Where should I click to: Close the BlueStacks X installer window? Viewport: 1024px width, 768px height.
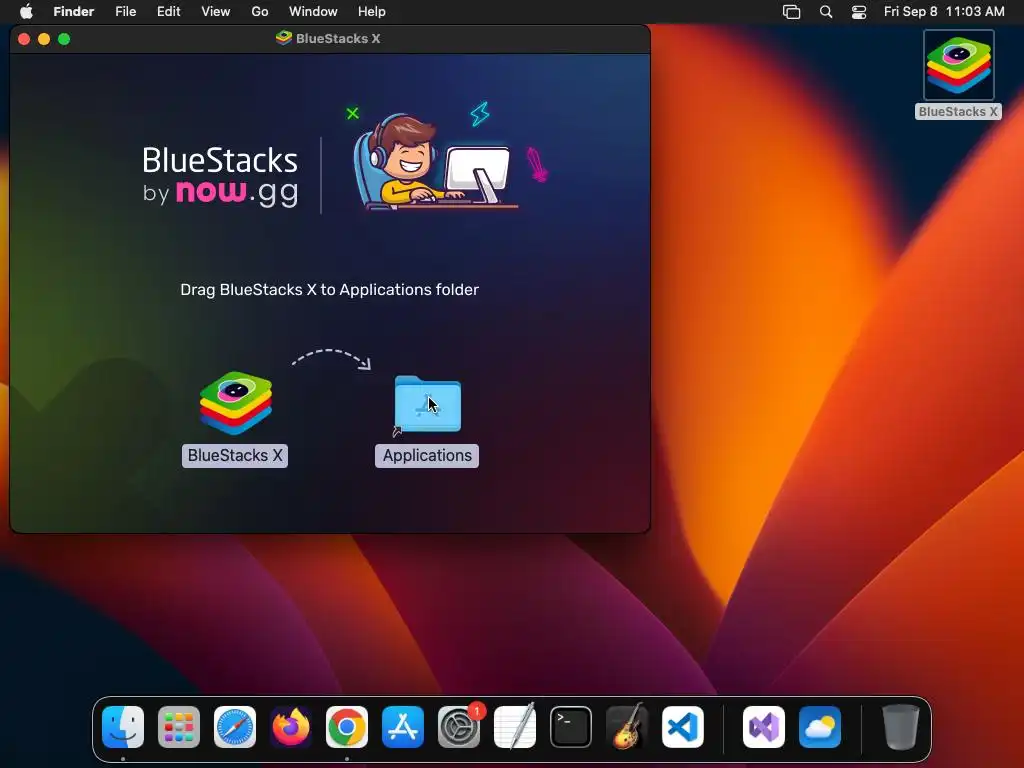24,39
